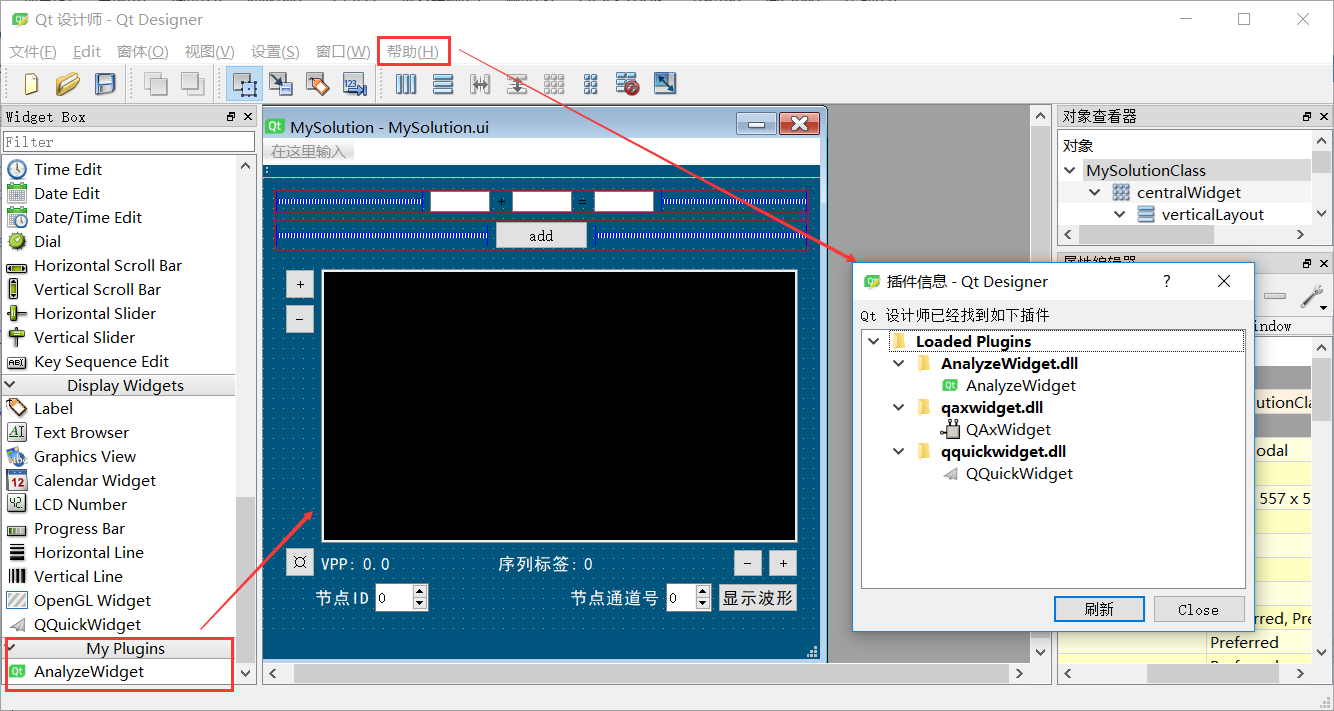The image size is (1334, 711).
Task: Open the 文件(F) menu
Action: click(33, 52)
